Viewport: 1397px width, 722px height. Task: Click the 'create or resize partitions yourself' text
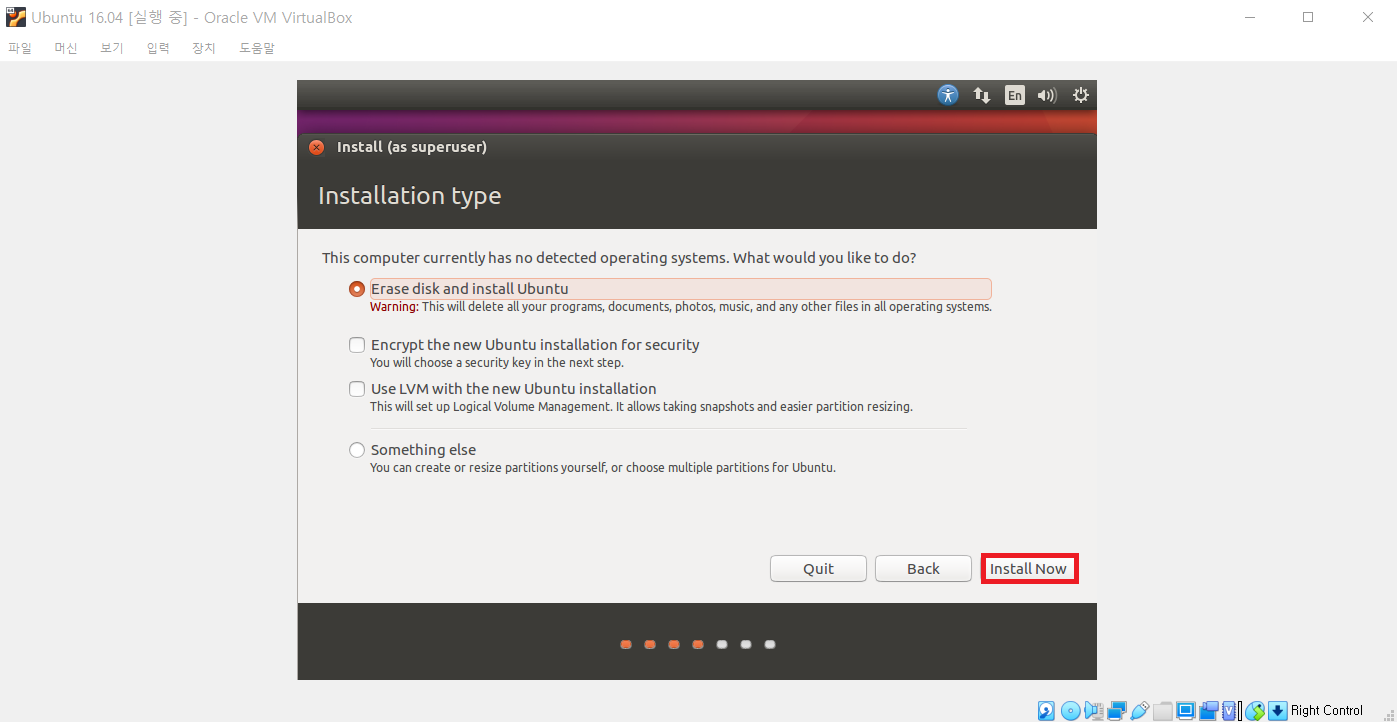tap(603, 467)
